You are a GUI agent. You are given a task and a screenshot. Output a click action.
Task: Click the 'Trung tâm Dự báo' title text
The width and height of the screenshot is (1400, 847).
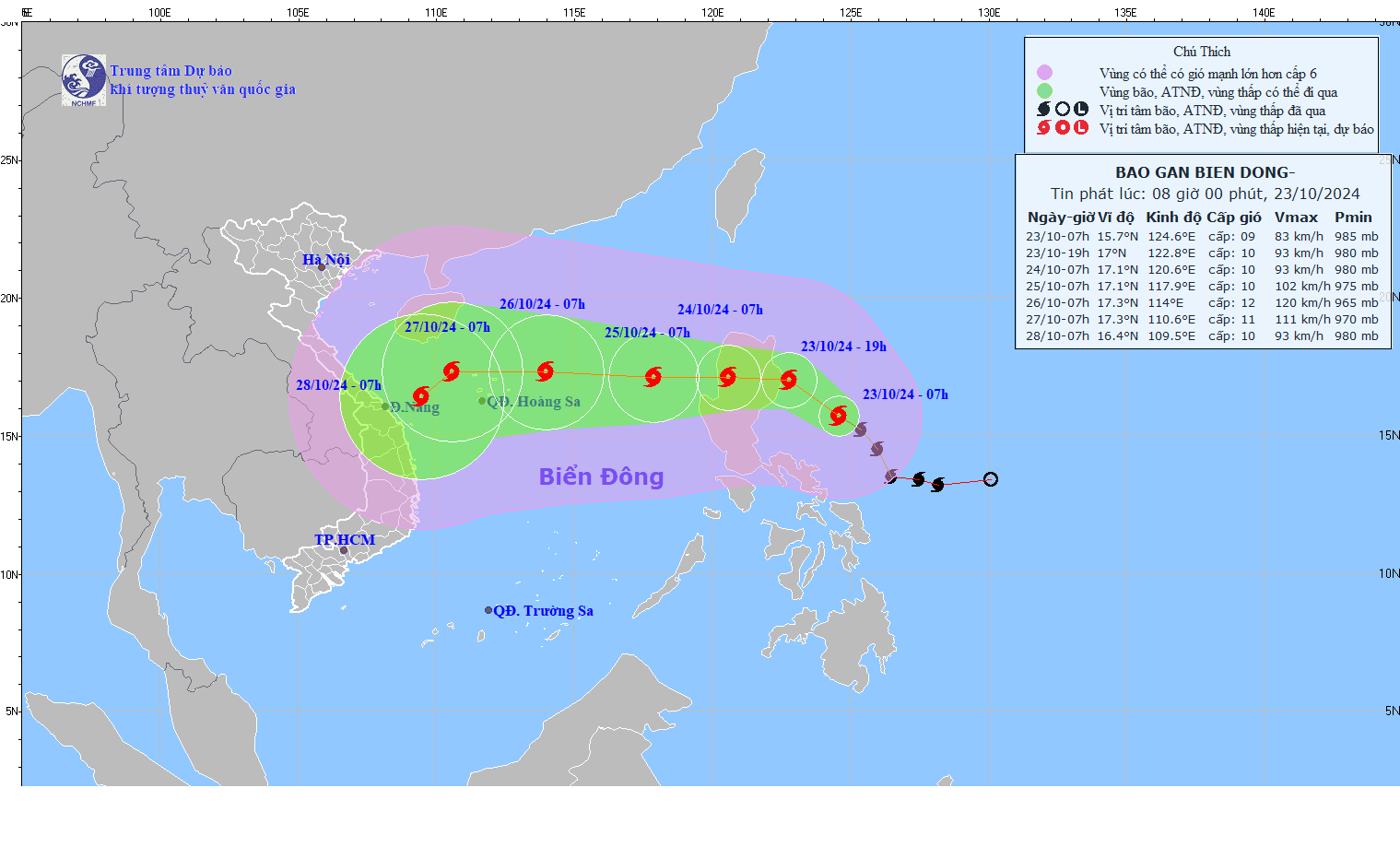(171, 71)
